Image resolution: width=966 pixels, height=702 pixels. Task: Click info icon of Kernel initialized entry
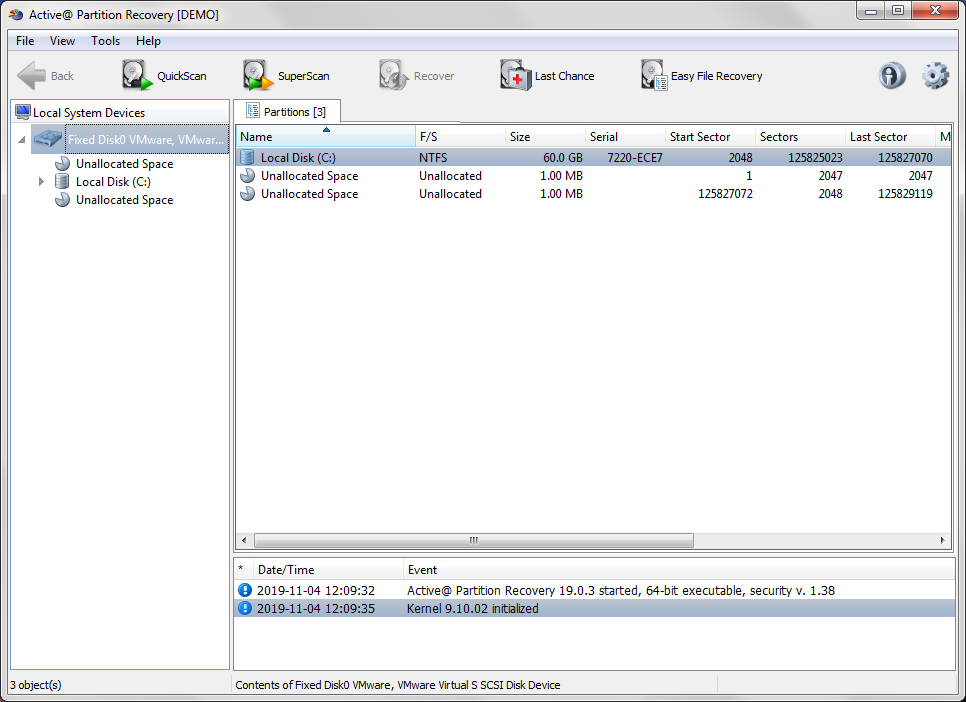coord(245,608)
